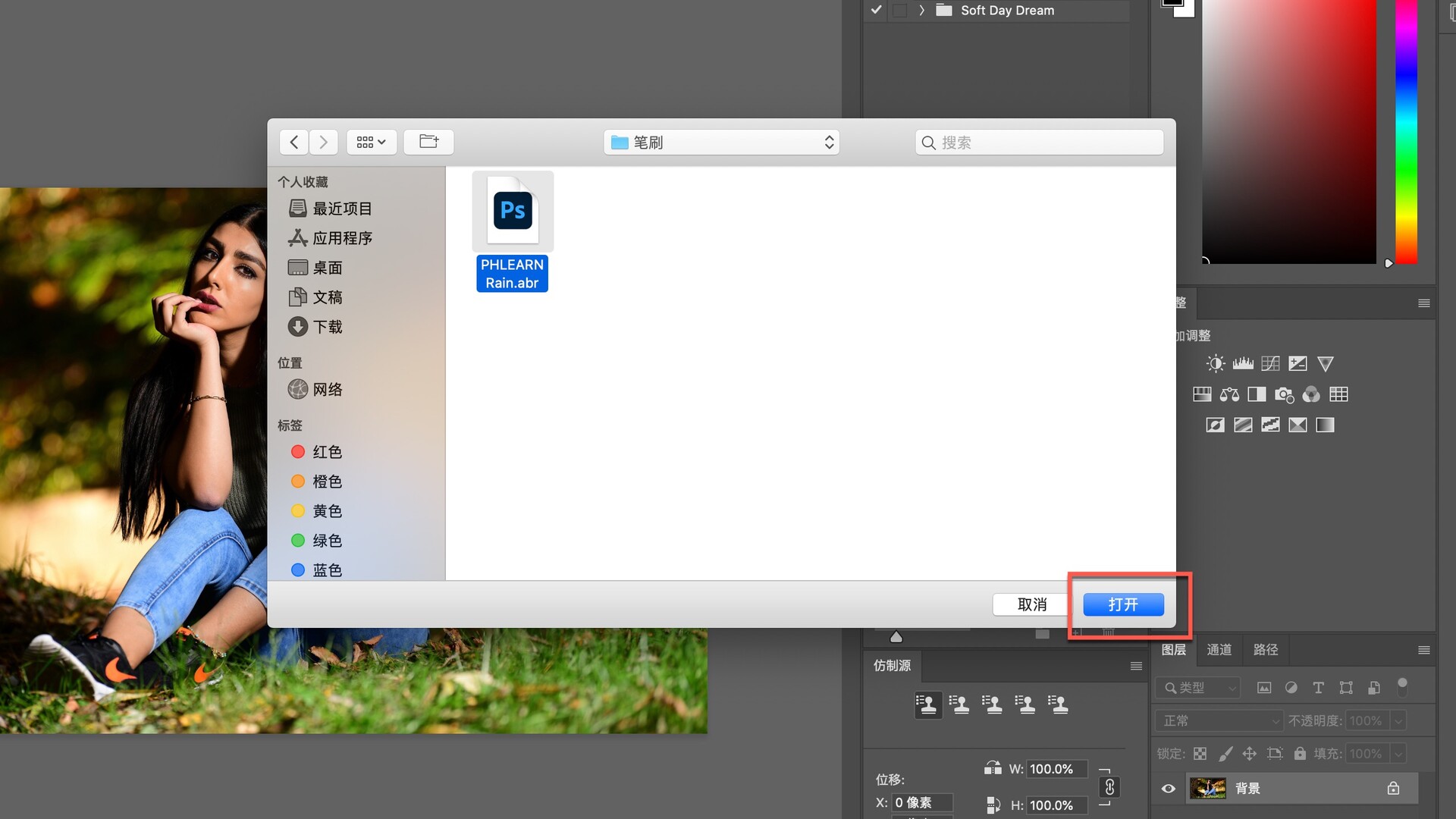Pick a color in the color field
This screenshot has width=1456, height=819.
[1289, 132]
